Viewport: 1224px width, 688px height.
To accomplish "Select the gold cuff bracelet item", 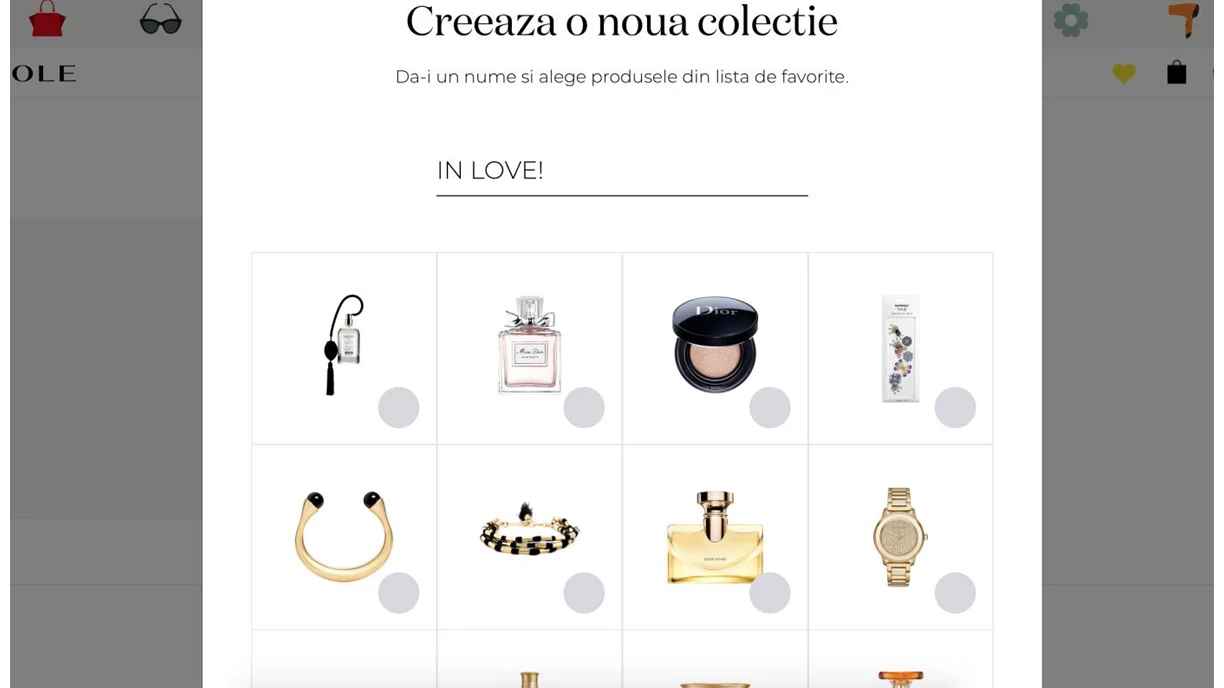I will [344, 537].
